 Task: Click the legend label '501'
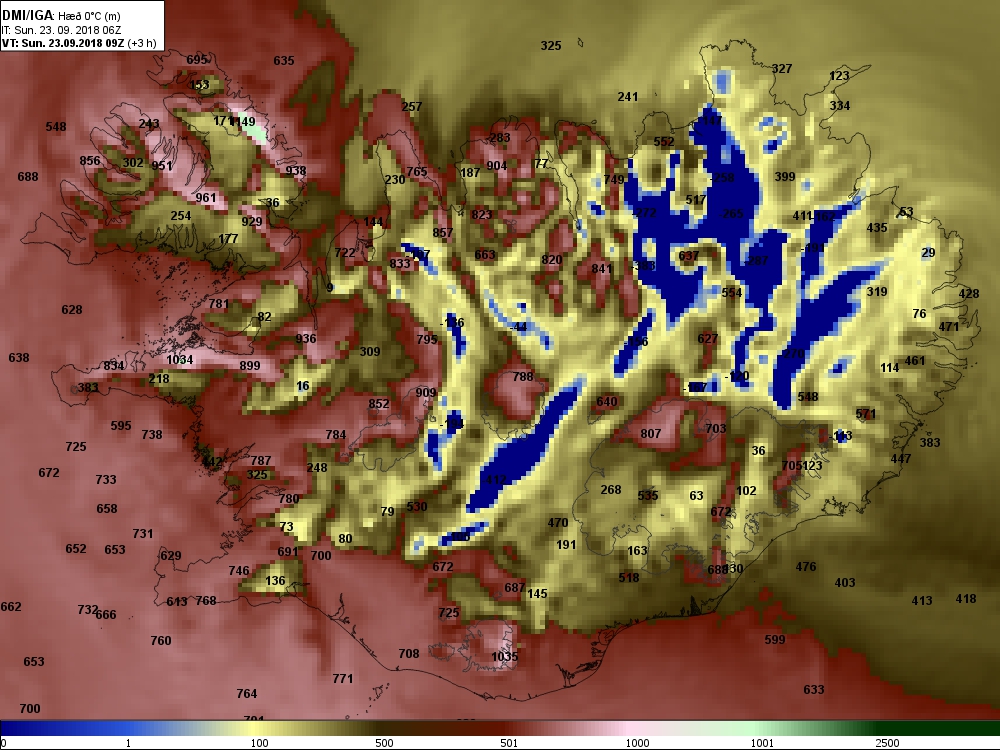click(509, 743)
